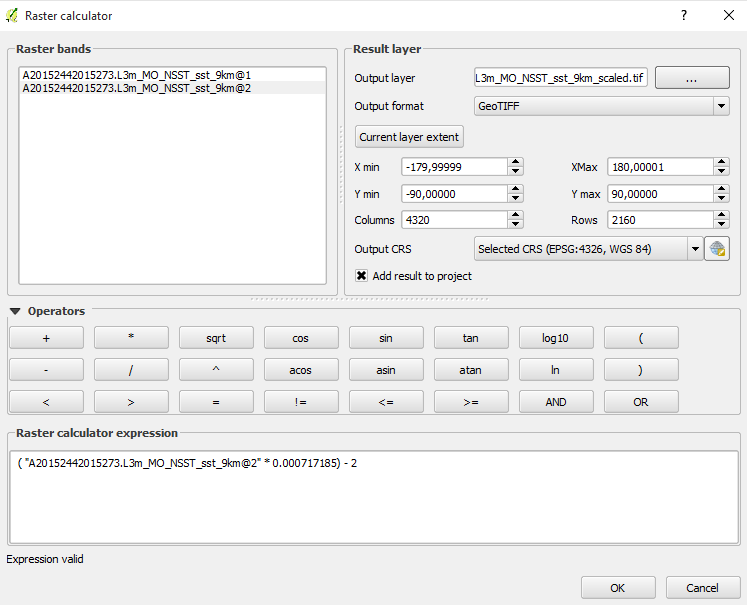The image size is (747, 605).
Task: Click the sqrt operator button
Action: click(x=216, y=338)
